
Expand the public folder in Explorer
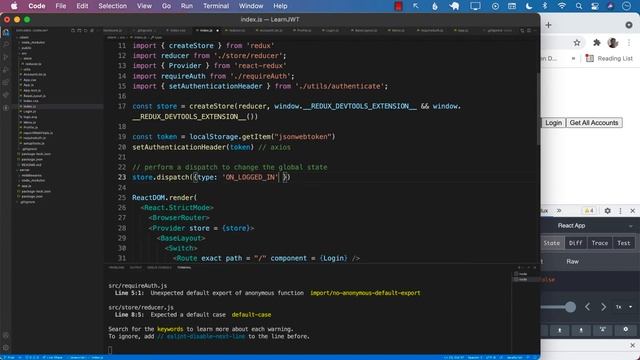26,48
